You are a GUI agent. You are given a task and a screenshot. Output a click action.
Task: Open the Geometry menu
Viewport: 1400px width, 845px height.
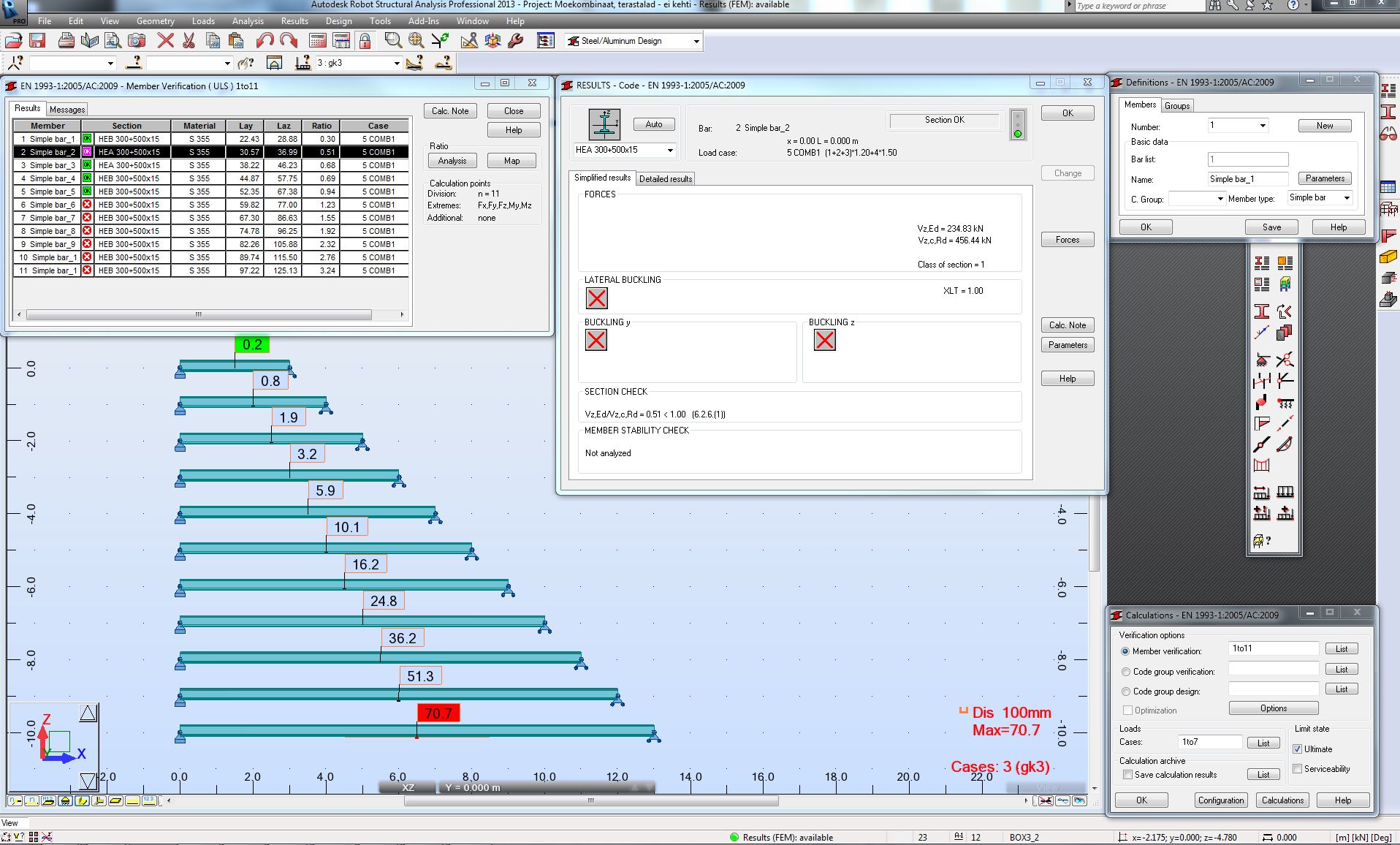point(155,21)
